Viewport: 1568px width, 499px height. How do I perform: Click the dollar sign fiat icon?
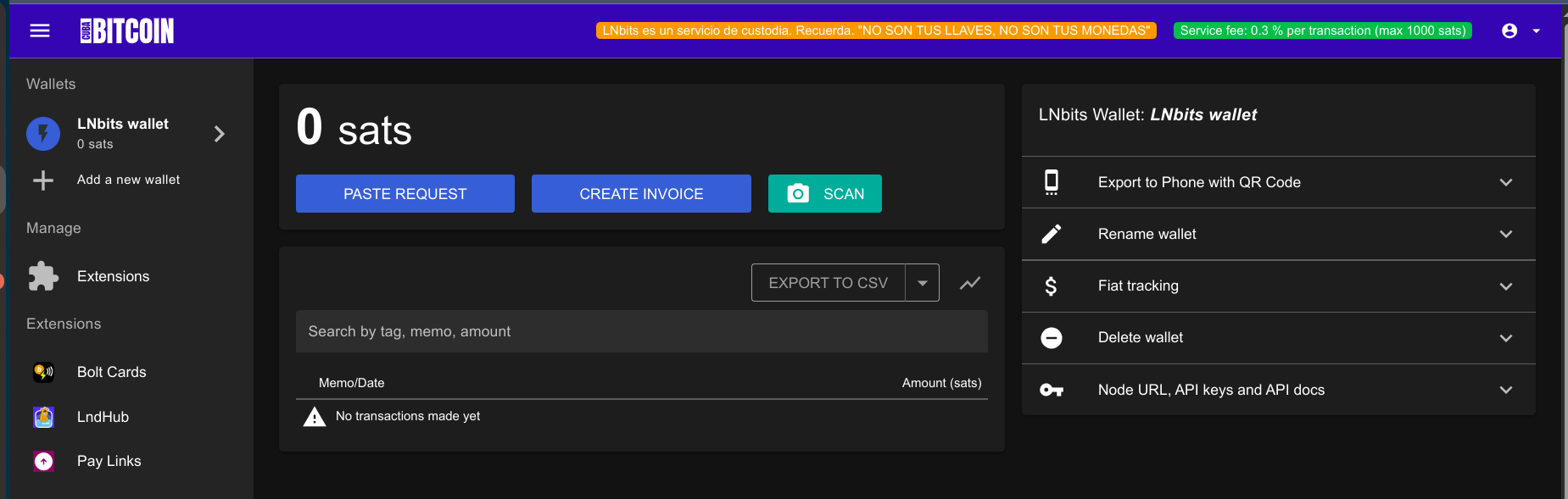(x=1052, y=286)
